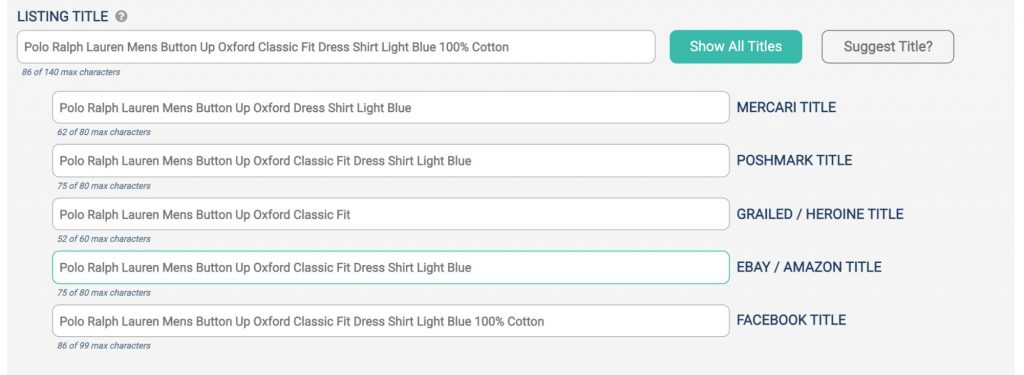Click the EBAY / AMAZON TITLE label
1024x375 pixels.
coord(809,267)
